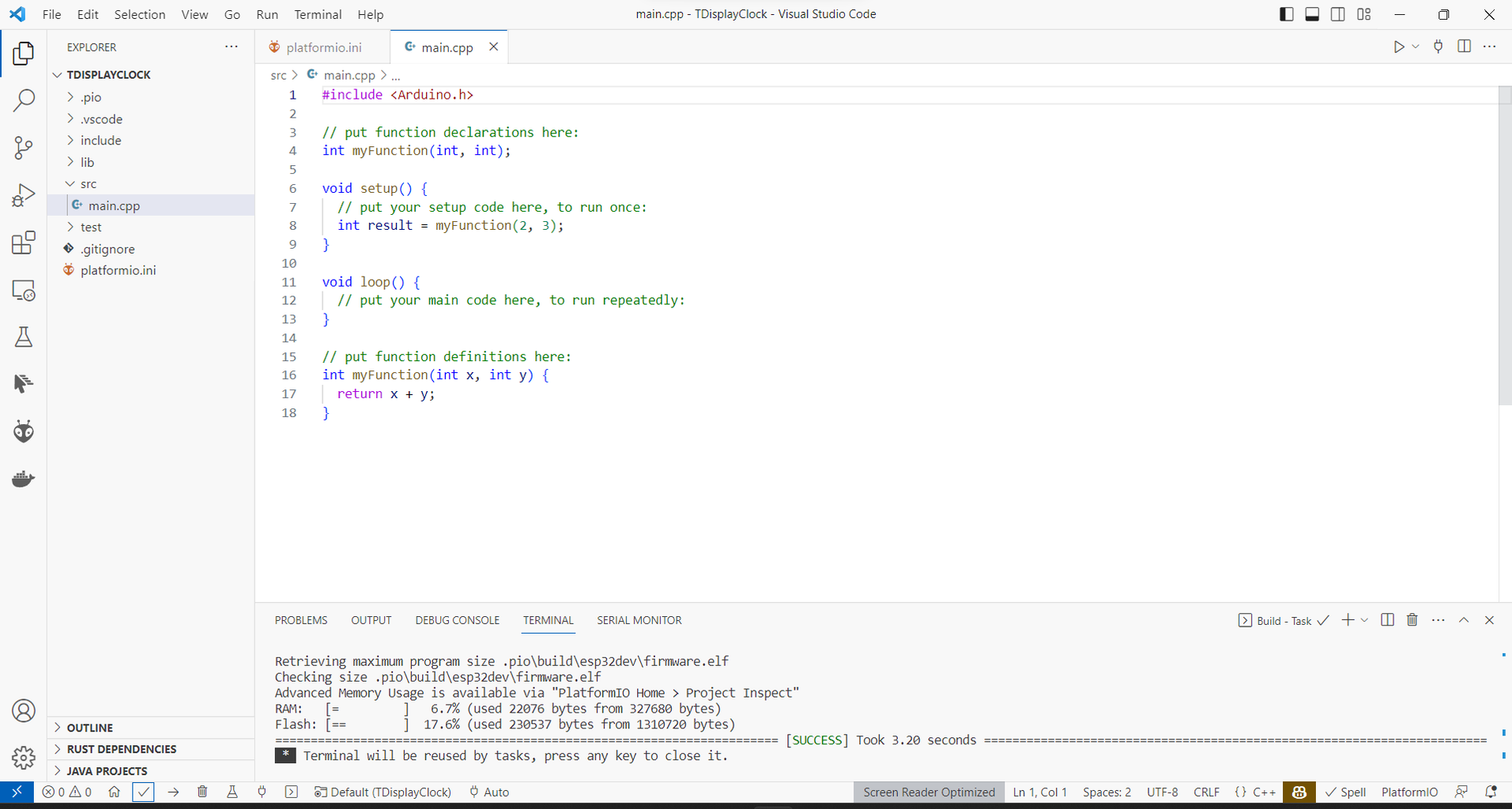Expand the include folder
The image size is (1512, 809).
pos(101,140)
